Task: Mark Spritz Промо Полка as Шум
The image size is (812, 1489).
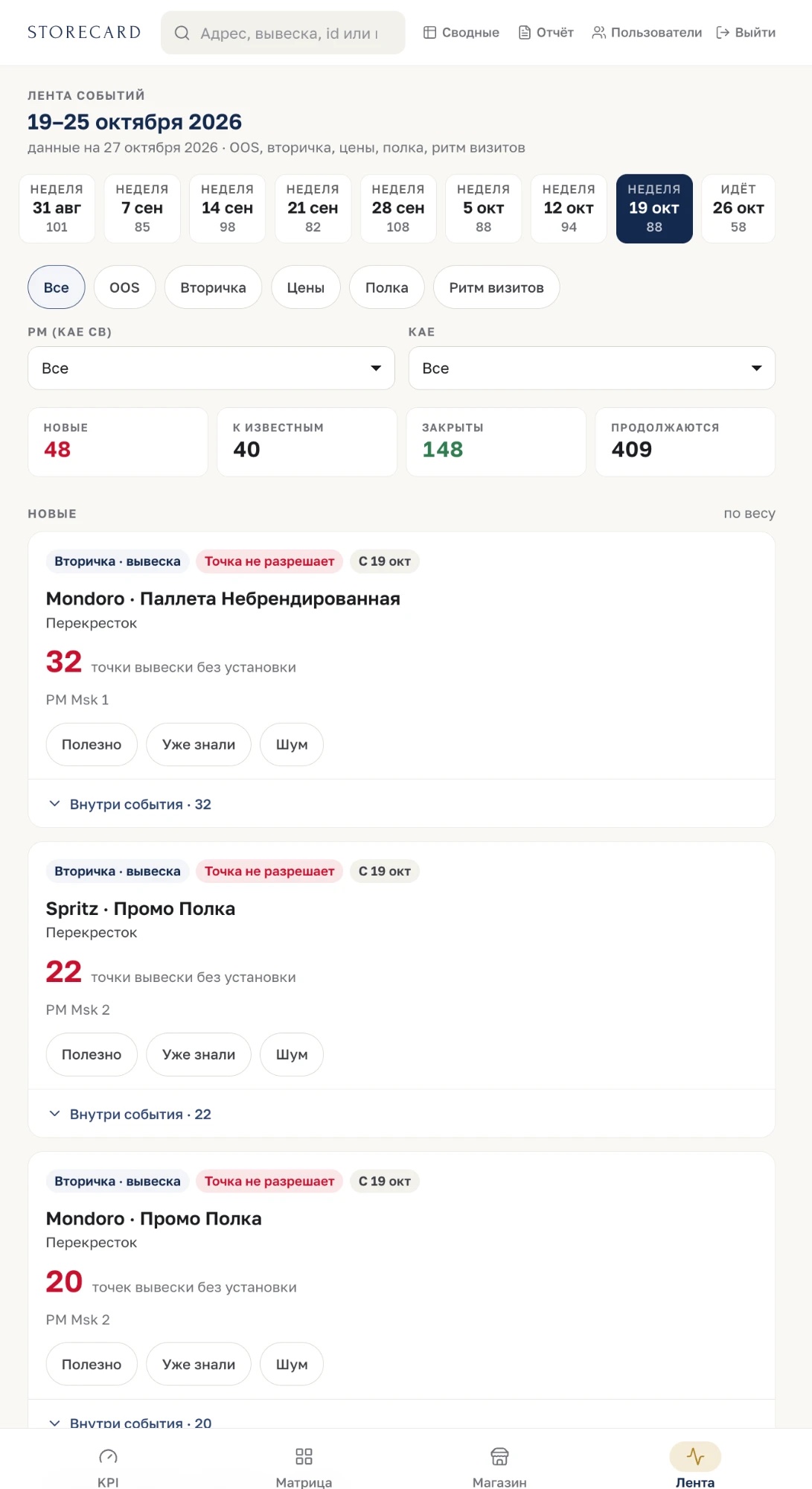Action: 292,1054
